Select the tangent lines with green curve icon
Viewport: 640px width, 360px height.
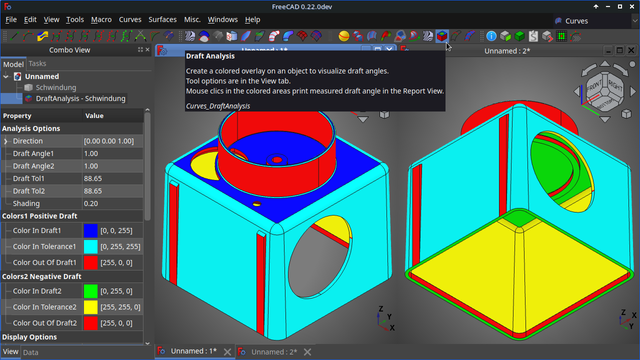tap(140, 36)
